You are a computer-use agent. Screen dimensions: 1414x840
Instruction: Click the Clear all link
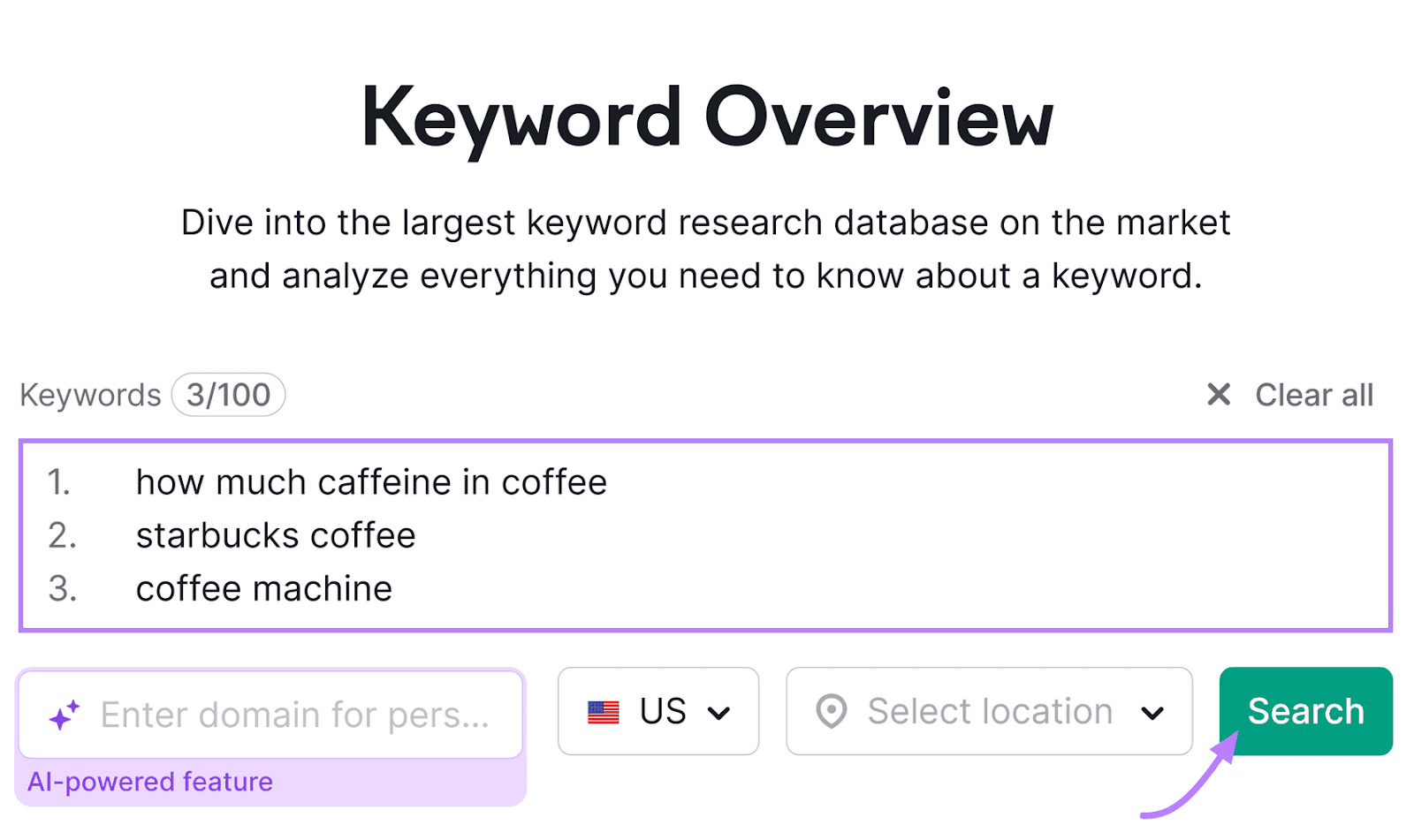(1315, 395)
